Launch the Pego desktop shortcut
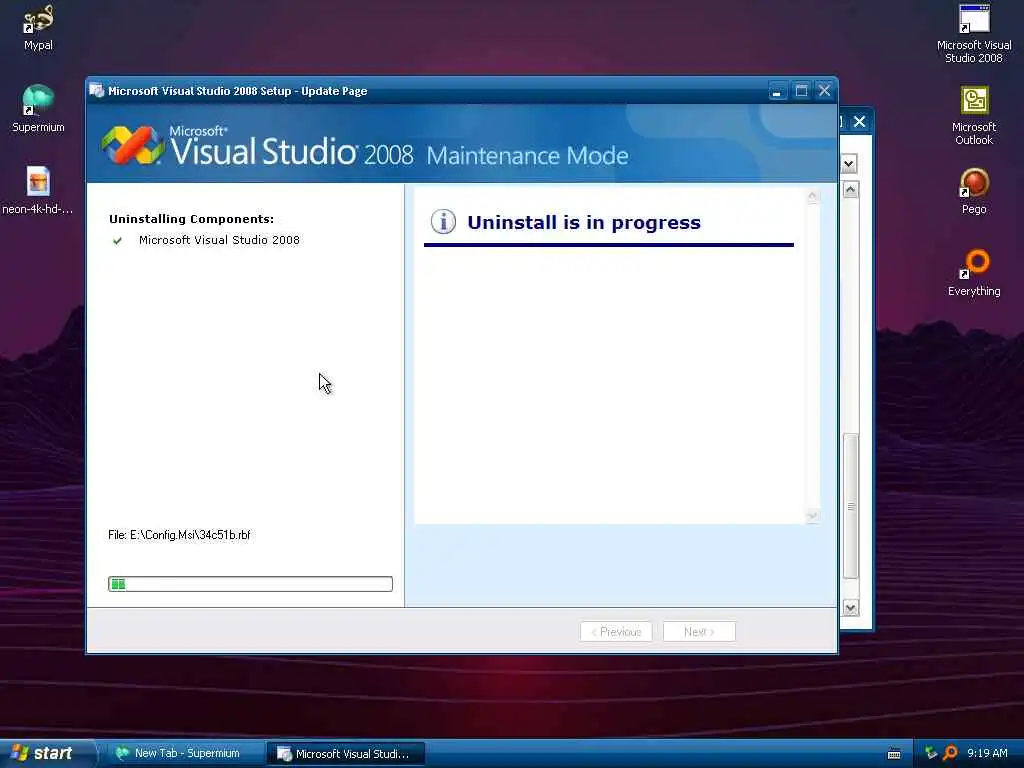This screenshot has width=1024, height=768. point(974,191)
